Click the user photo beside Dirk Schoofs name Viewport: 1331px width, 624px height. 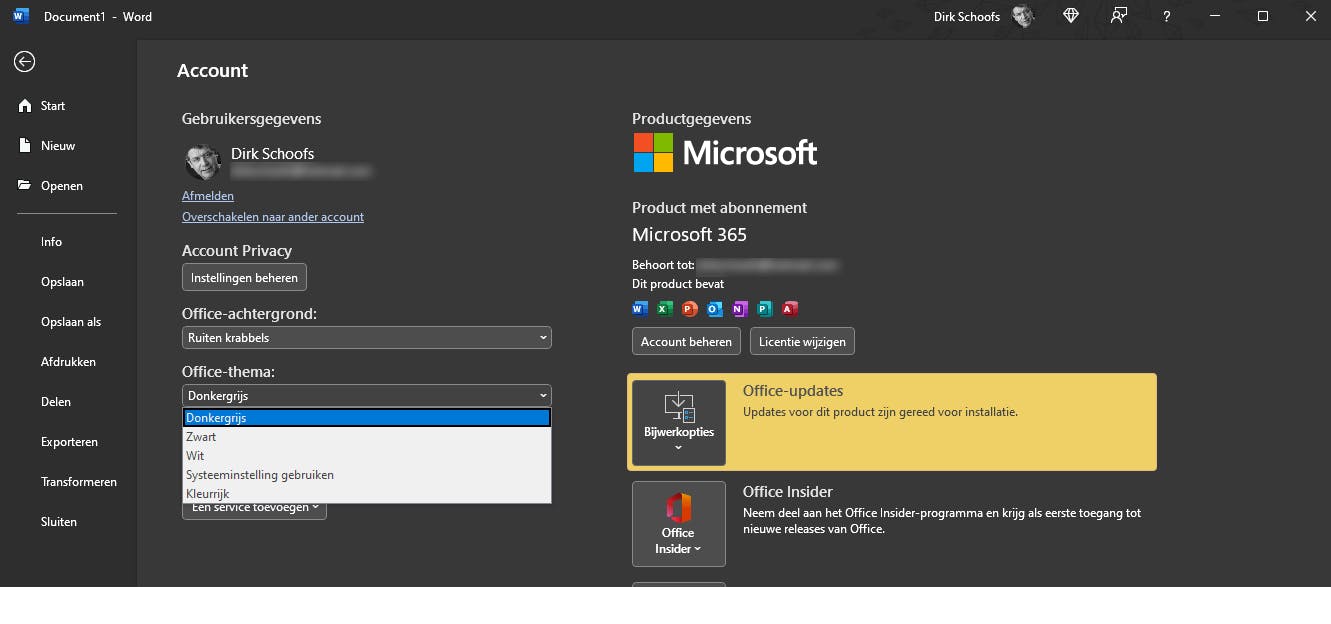203,162
